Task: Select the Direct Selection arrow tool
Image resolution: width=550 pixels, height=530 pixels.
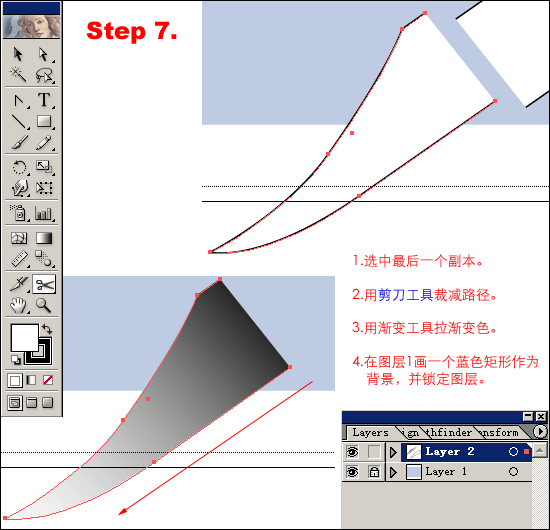Action: point(43,55)
